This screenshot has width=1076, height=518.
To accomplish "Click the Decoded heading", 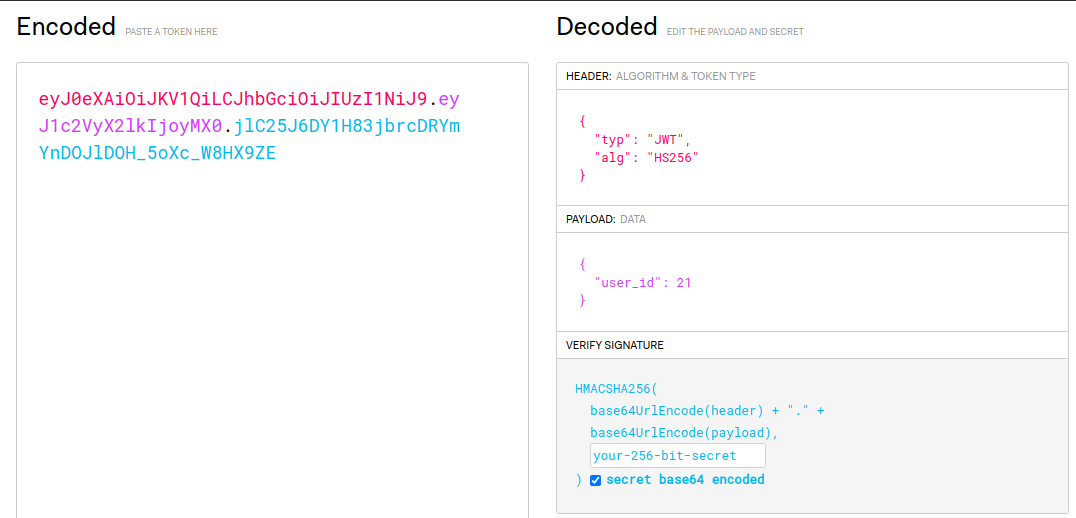I will pyautogui.click(x=607, y=27).
